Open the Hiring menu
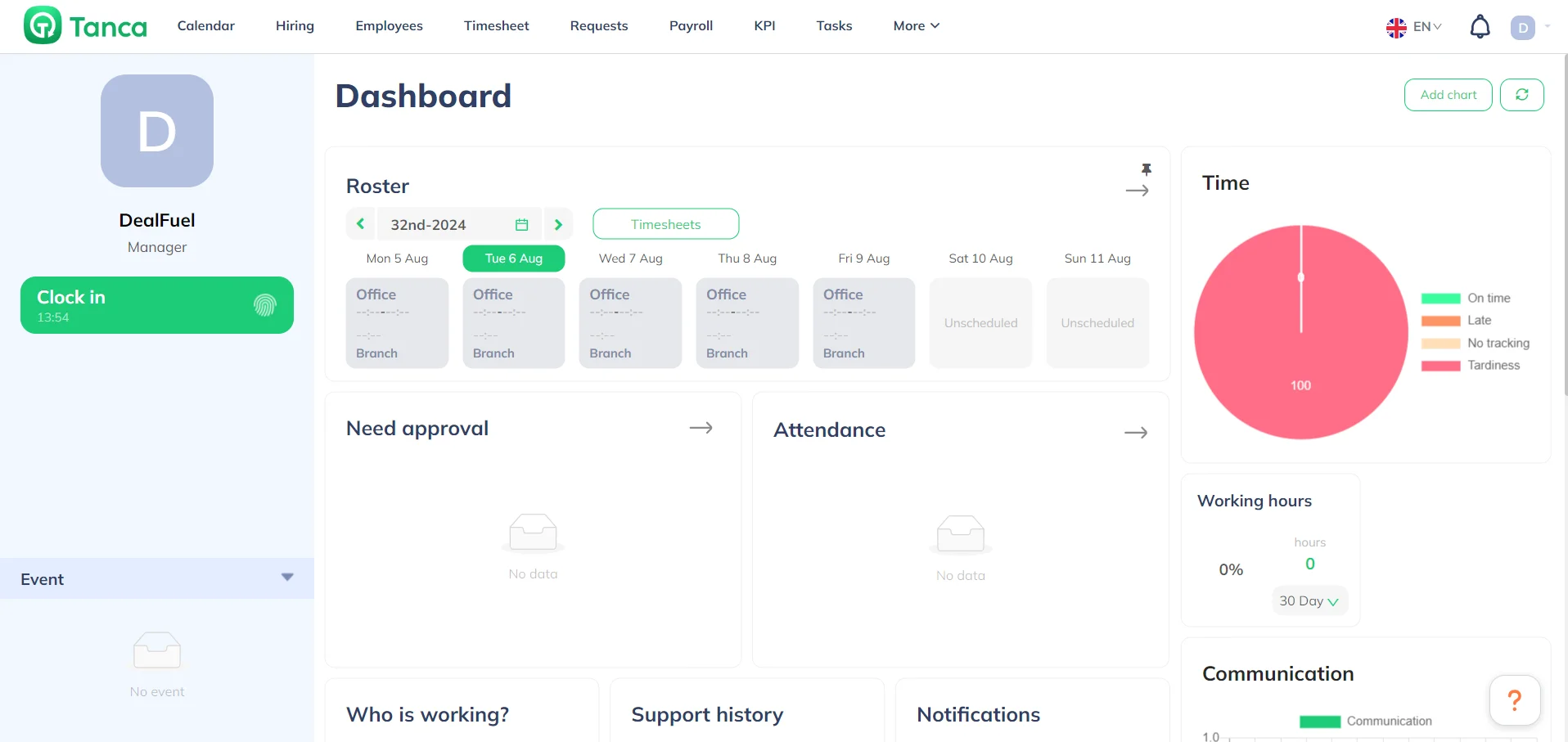The height and width of the screenshot is (742, 1568). pyautogui.click(x=295, y=26)
